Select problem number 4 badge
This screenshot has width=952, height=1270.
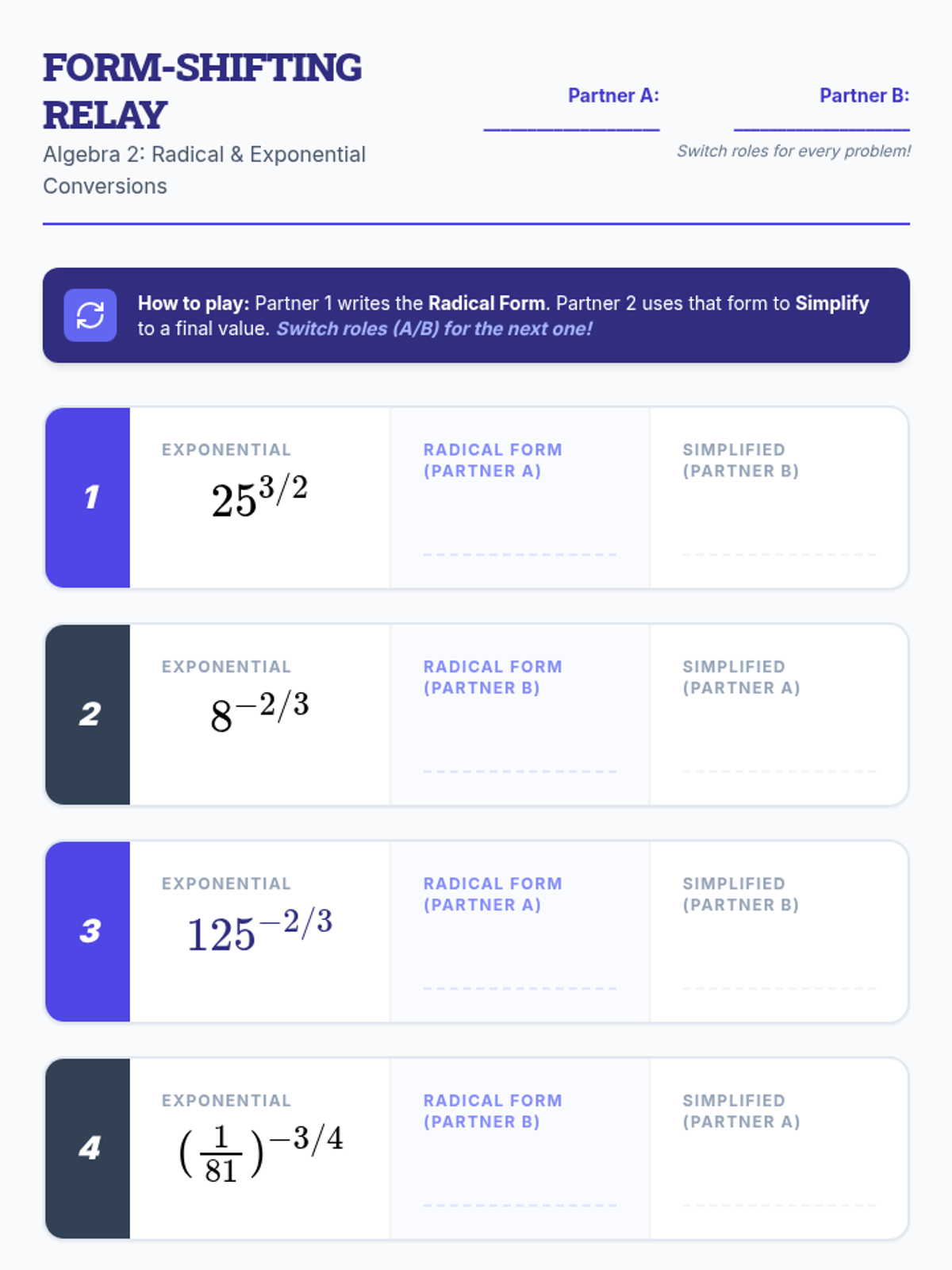click(x=87, y=1148)
